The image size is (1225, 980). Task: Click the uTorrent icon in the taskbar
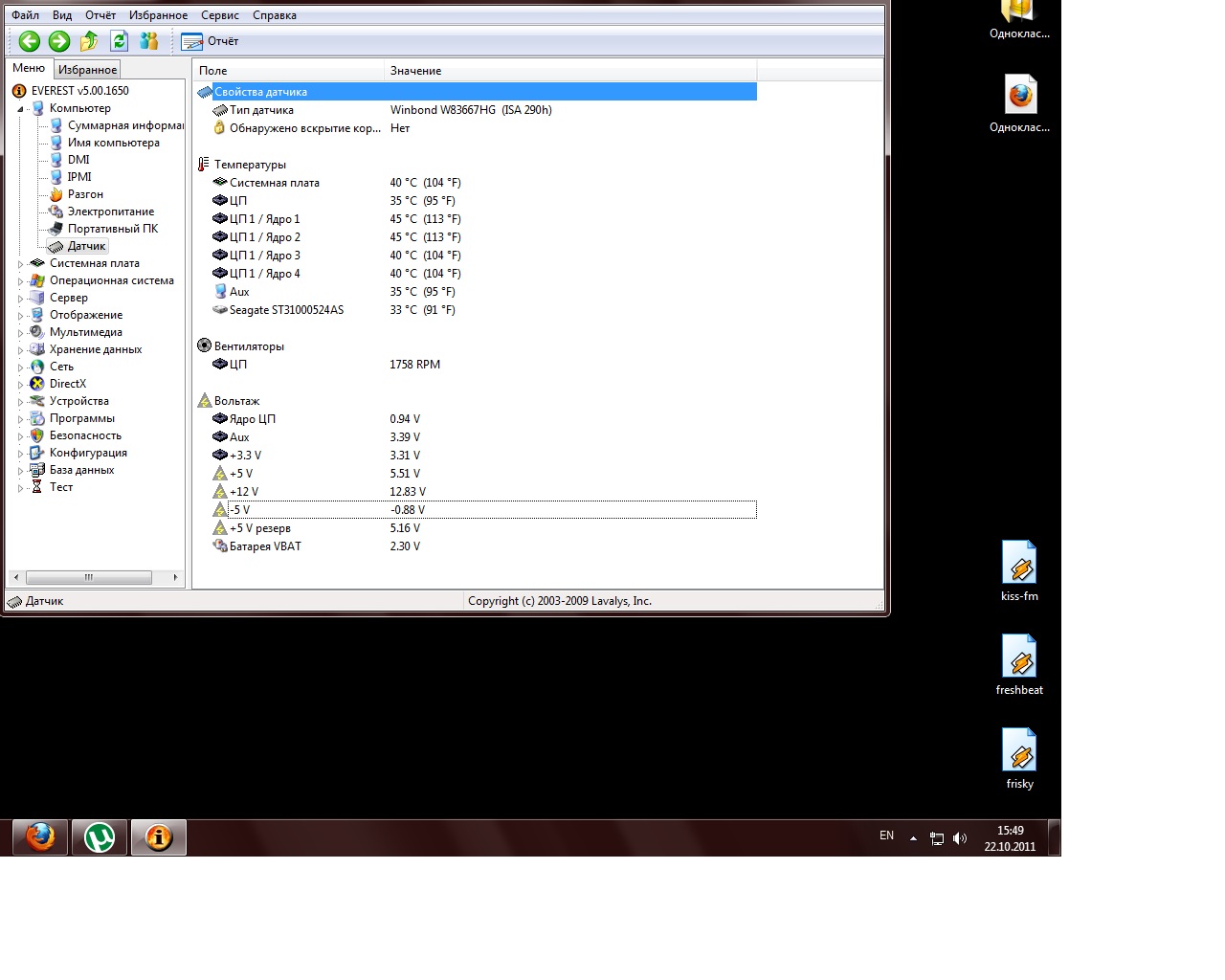tap(100, 837)
